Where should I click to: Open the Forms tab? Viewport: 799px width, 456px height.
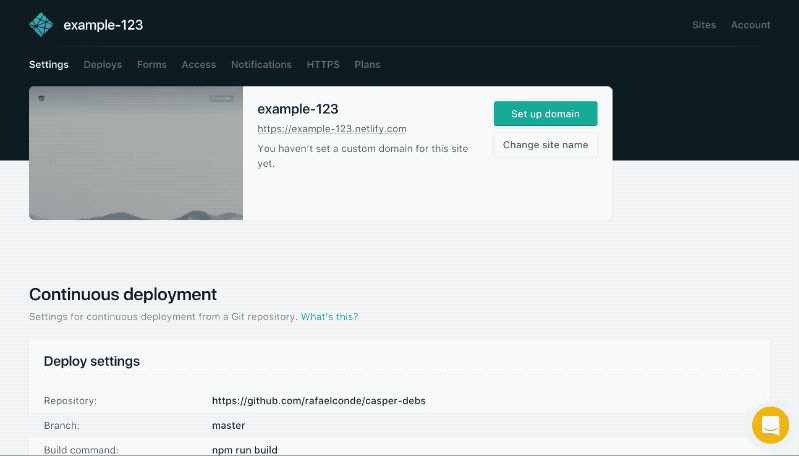[152, 65]
